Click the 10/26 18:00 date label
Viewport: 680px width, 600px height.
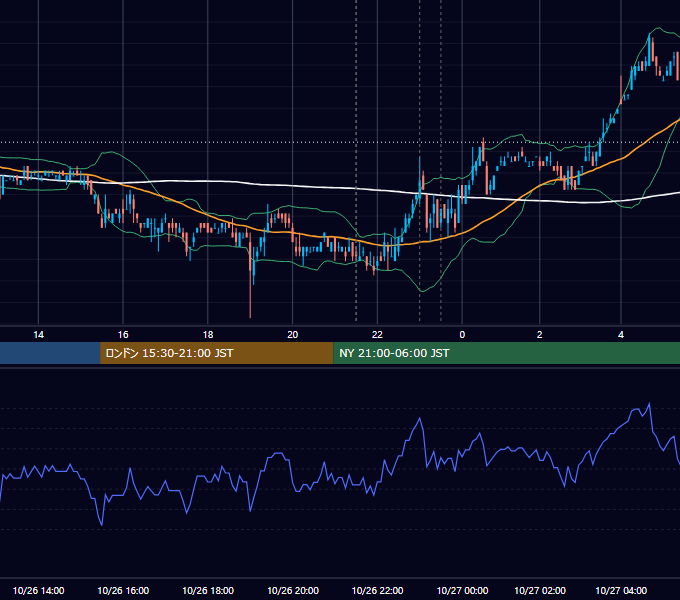(x=208, y=590)
